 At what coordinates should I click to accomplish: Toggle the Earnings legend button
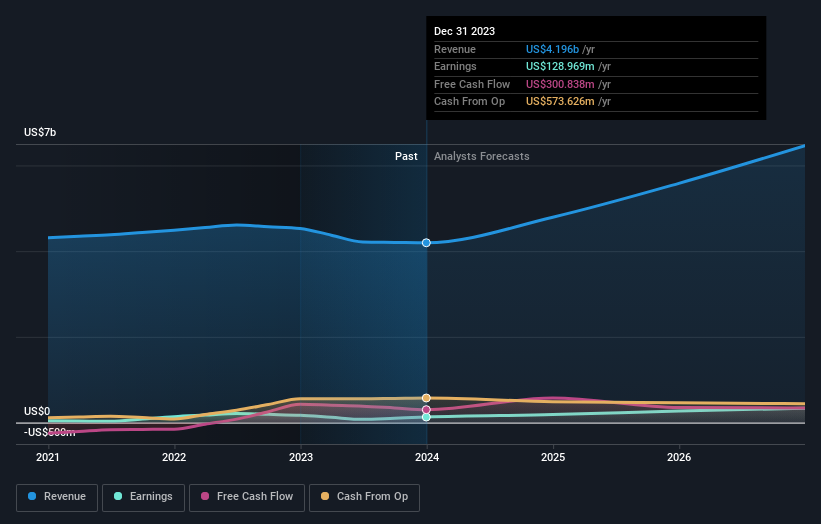click(143, 497)
